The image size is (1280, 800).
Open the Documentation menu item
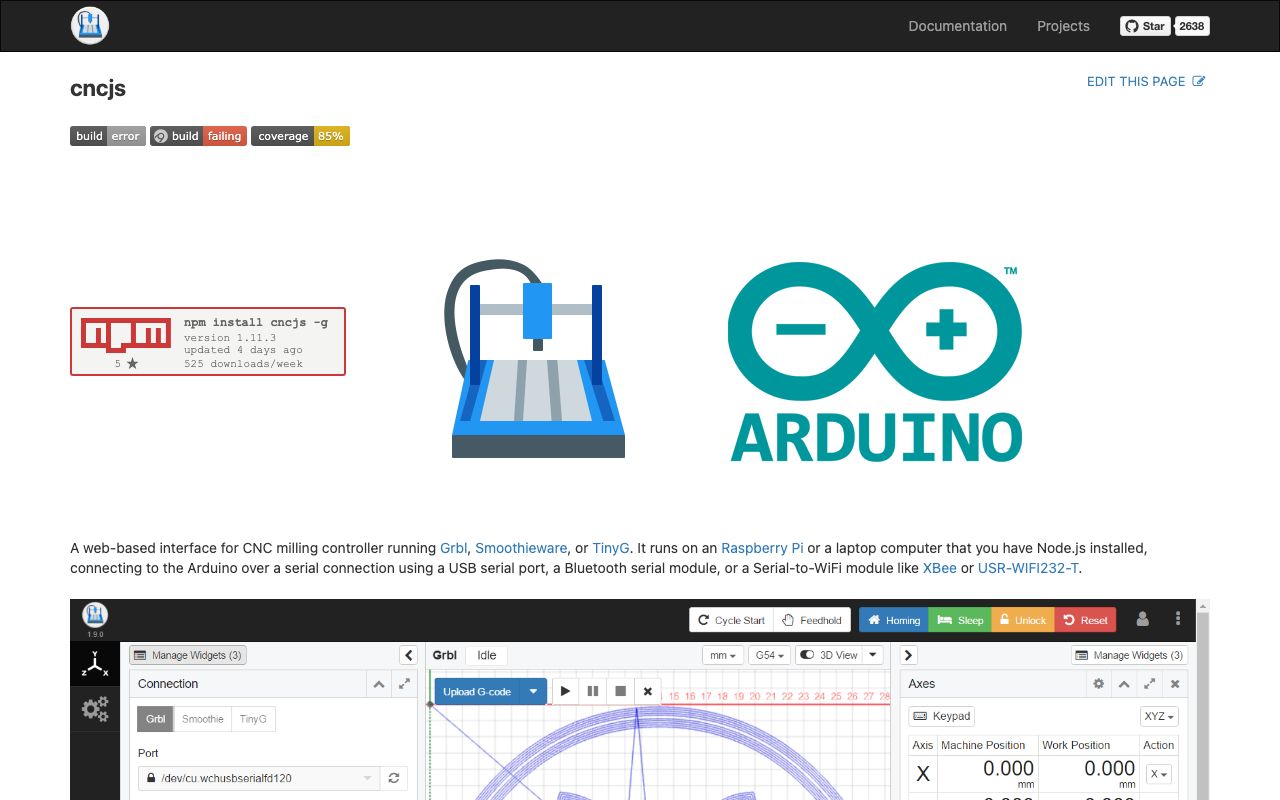point(957,26)
